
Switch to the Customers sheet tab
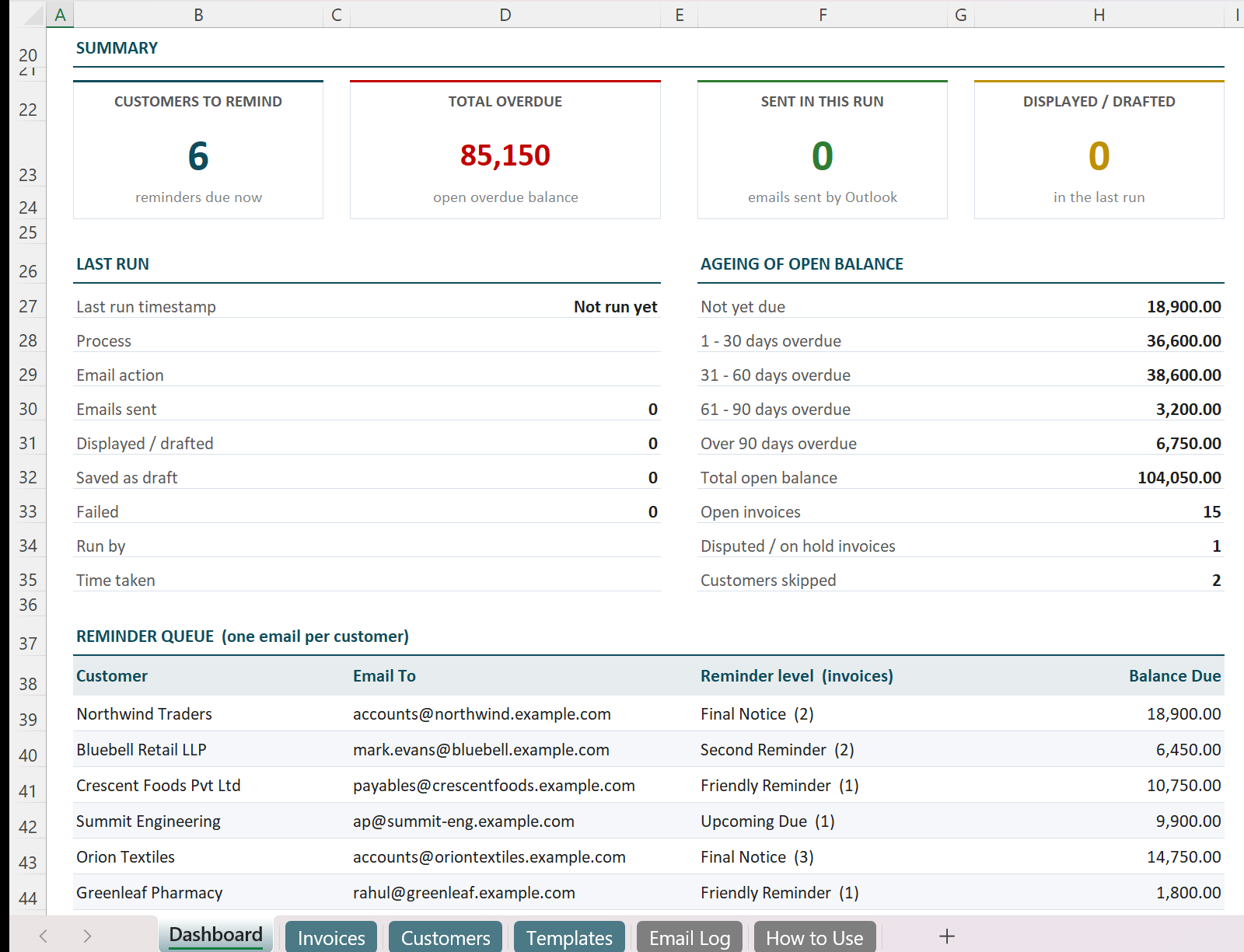point(446,937)
